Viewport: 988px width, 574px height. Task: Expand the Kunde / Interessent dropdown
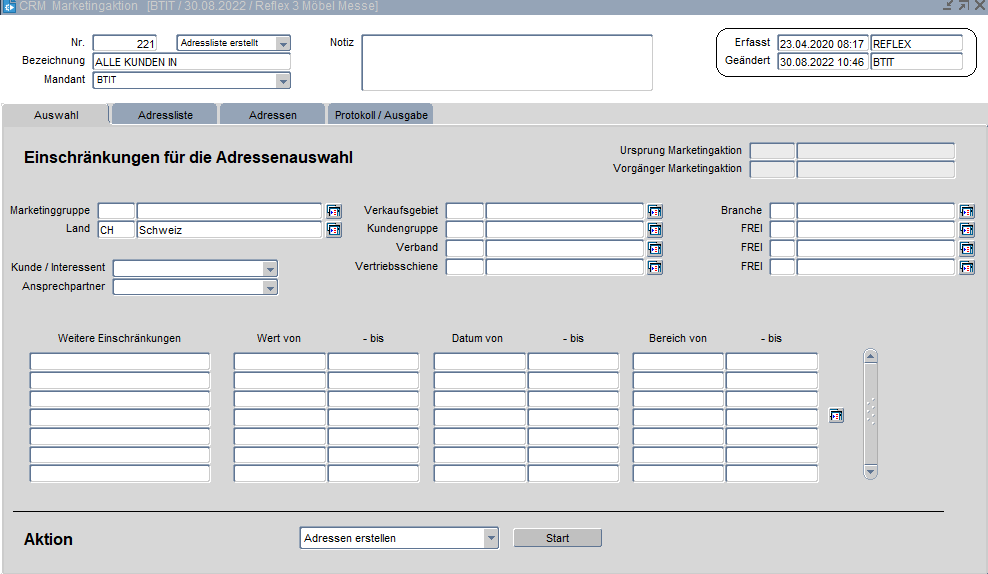pyautogui.click(x=270, y=268)
